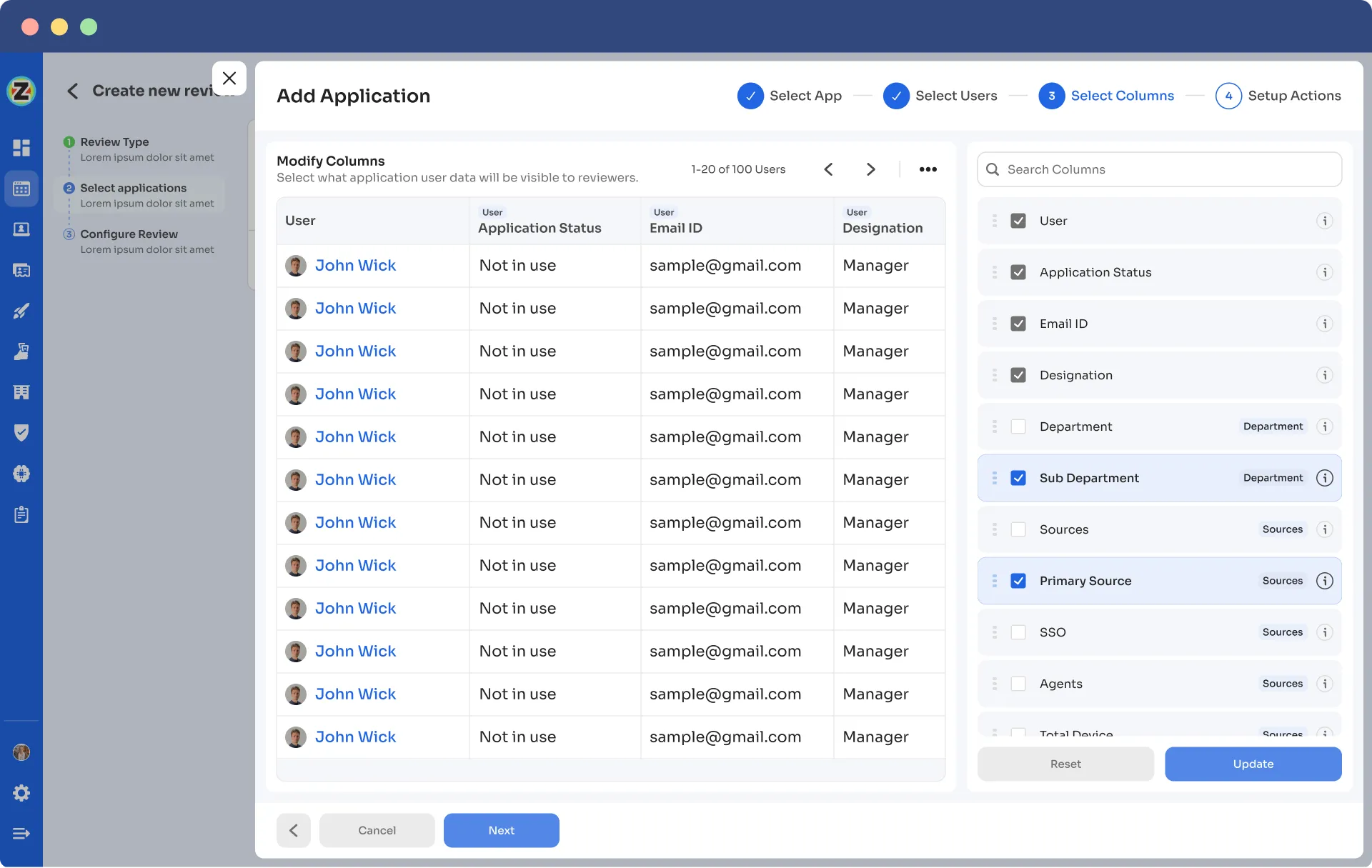
Task: Open Select applications step in wizard
Action: 139,195
